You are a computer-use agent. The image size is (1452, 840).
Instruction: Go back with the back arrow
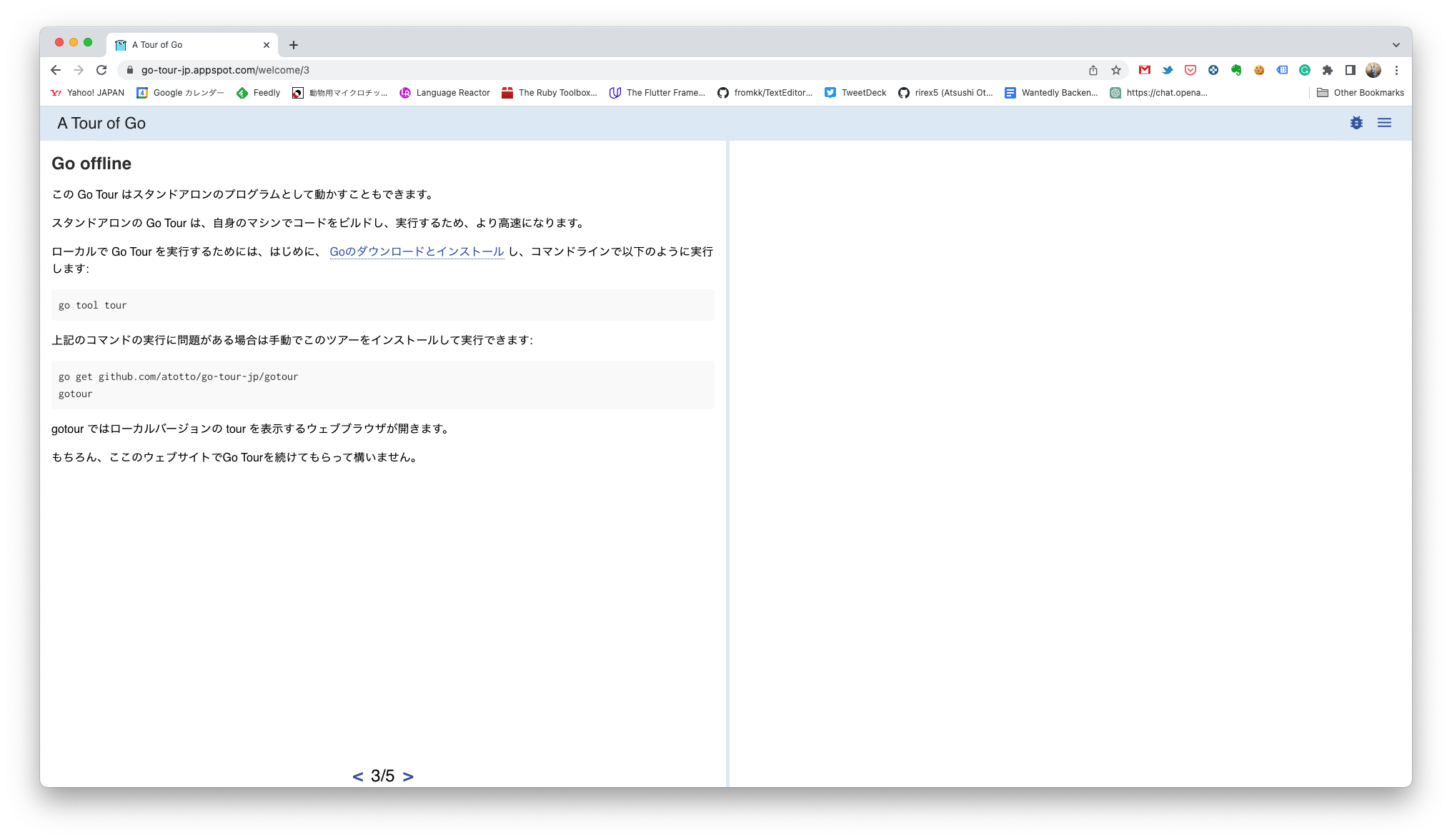(x=55, y=70)
